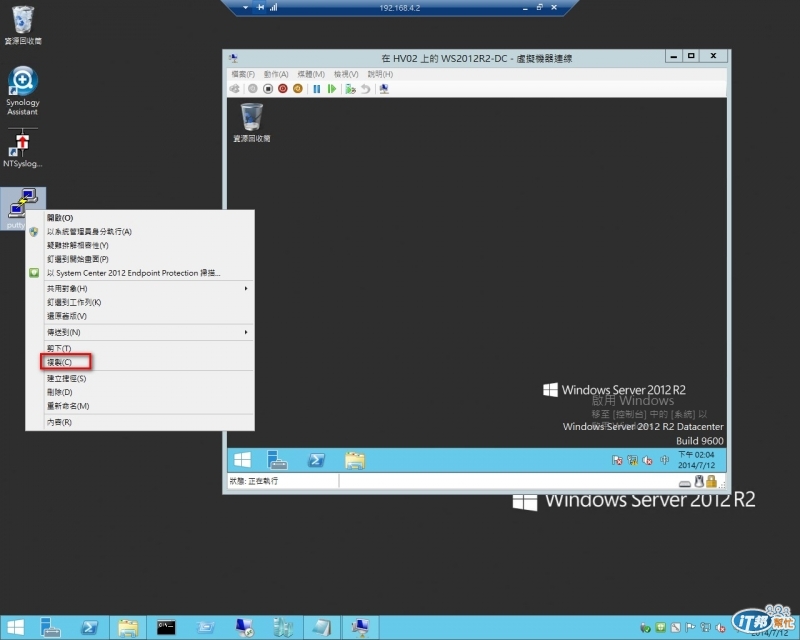Open the 媒體(M) menu in VM connection window
Image resolution: width=800 pixels, height=640 pixels.
[x=311, y=74]
